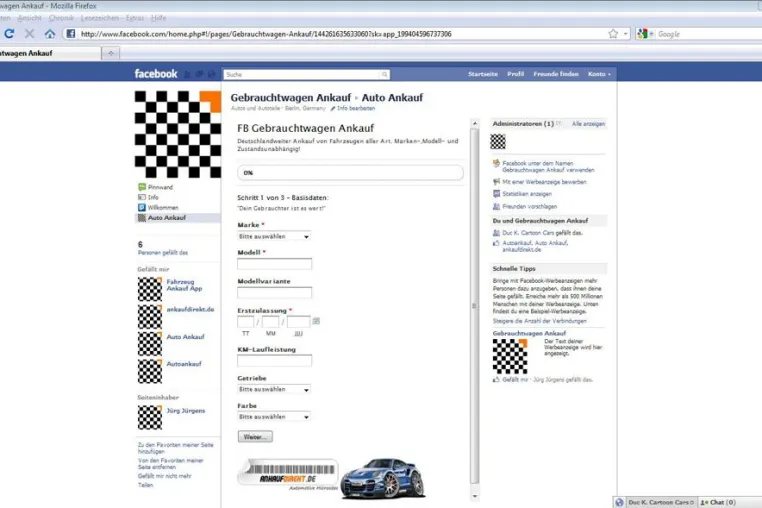Click Gefällt mir nicht mehr
The height and width of the screenshot is (508, 762).
[165, 476]
